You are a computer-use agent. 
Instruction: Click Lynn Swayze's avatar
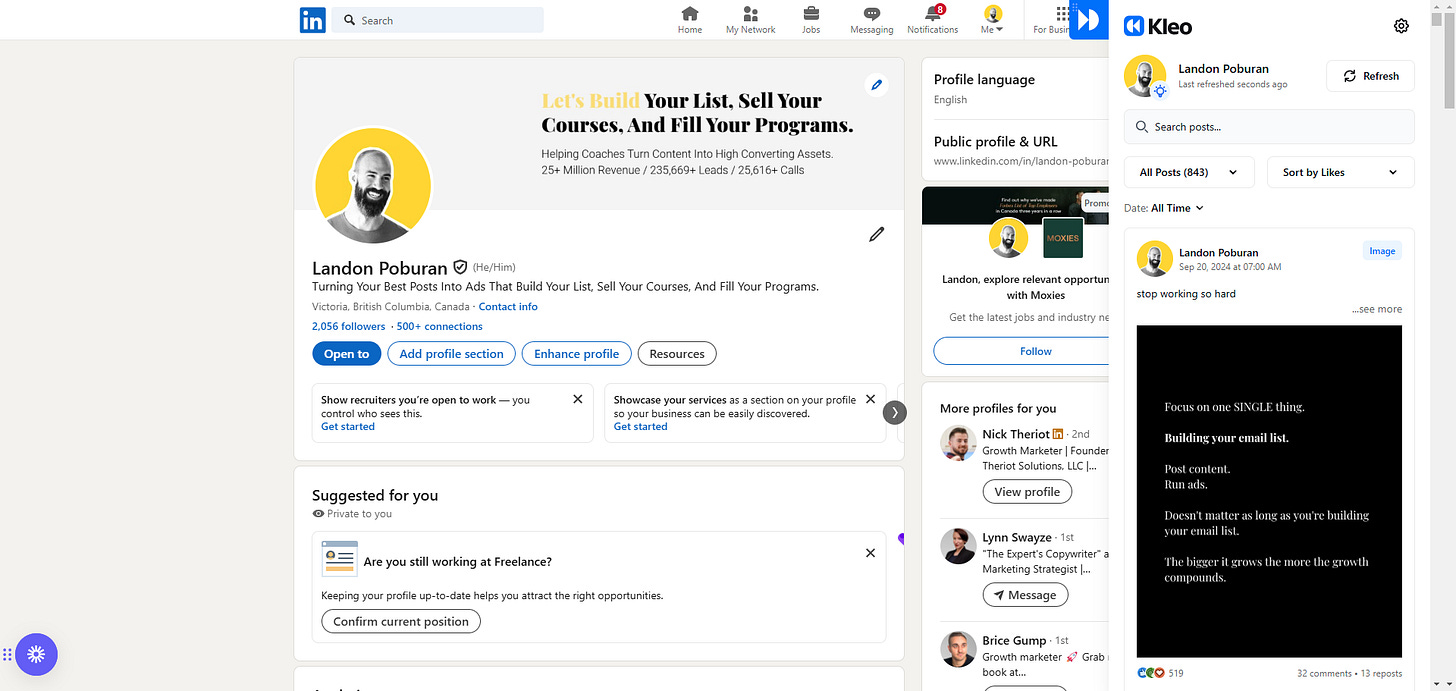coord(958,546)
